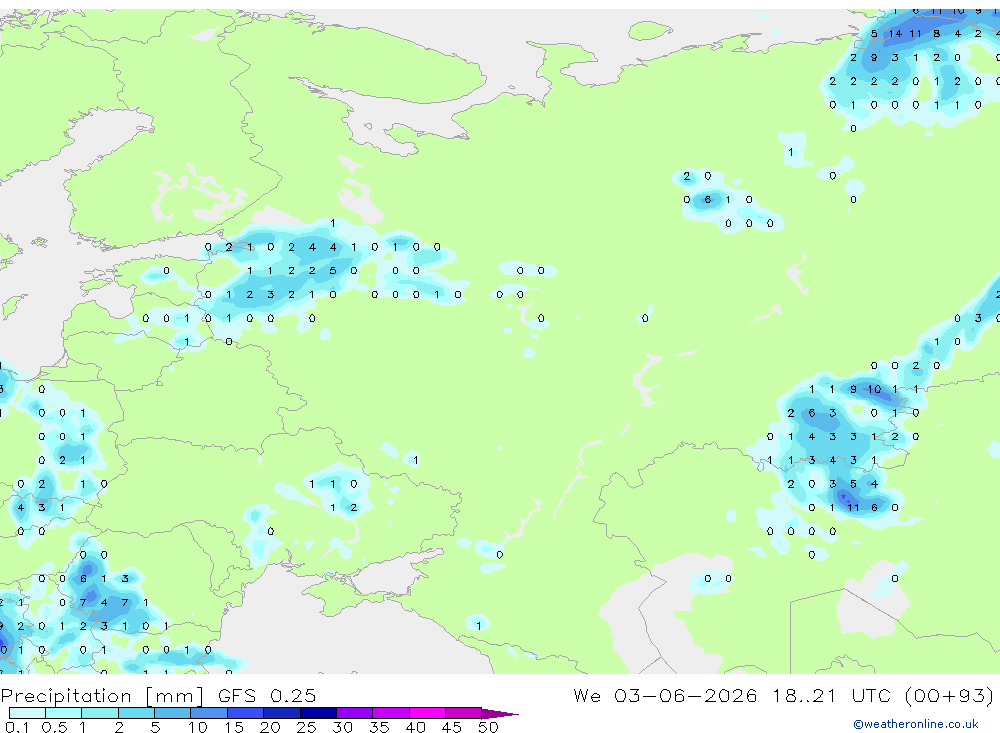Image resolution: width=1000 pixels, height=733 pixels.
Task: Select the purple swatch between 30 and 35
Action: click(354, 713)
